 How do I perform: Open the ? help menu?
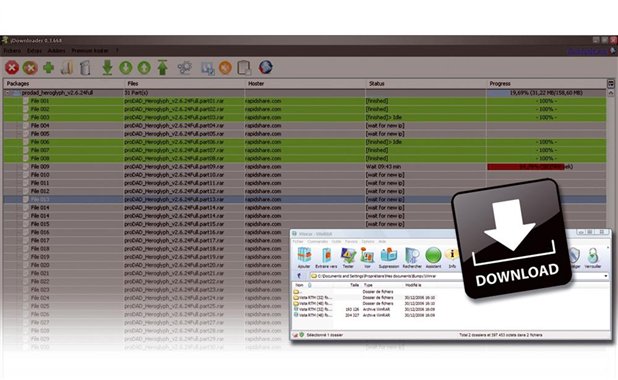(117, 51)
